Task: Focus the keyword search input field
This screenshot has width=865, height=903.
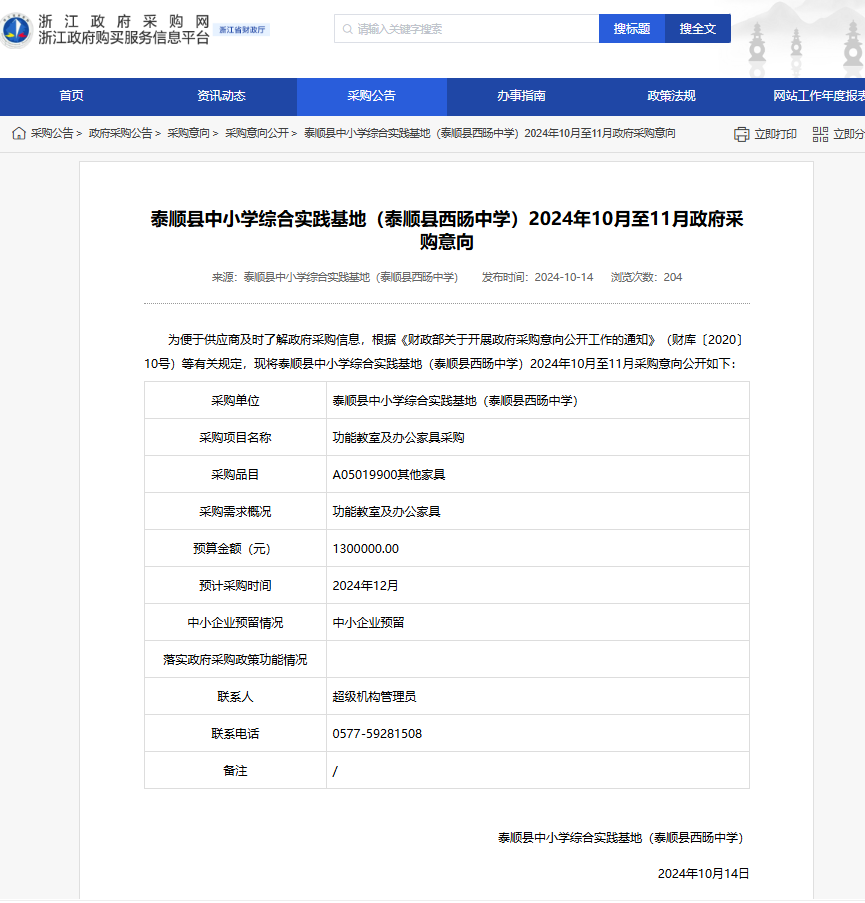Action: point(466,29)
